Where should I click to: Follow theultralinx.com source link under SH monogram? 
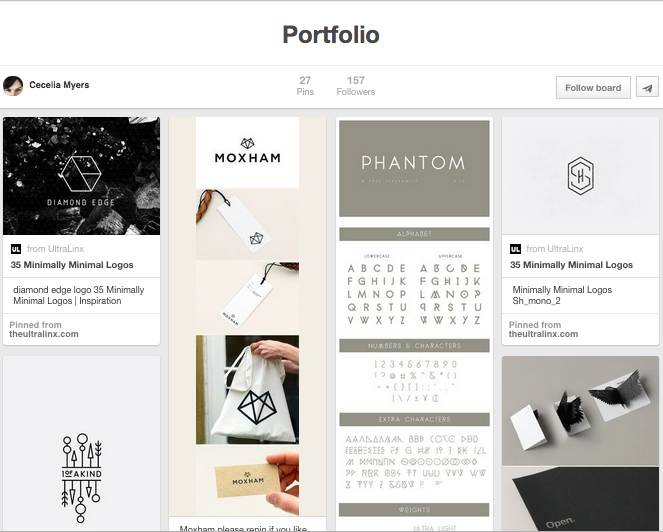[x=543, y=334]
